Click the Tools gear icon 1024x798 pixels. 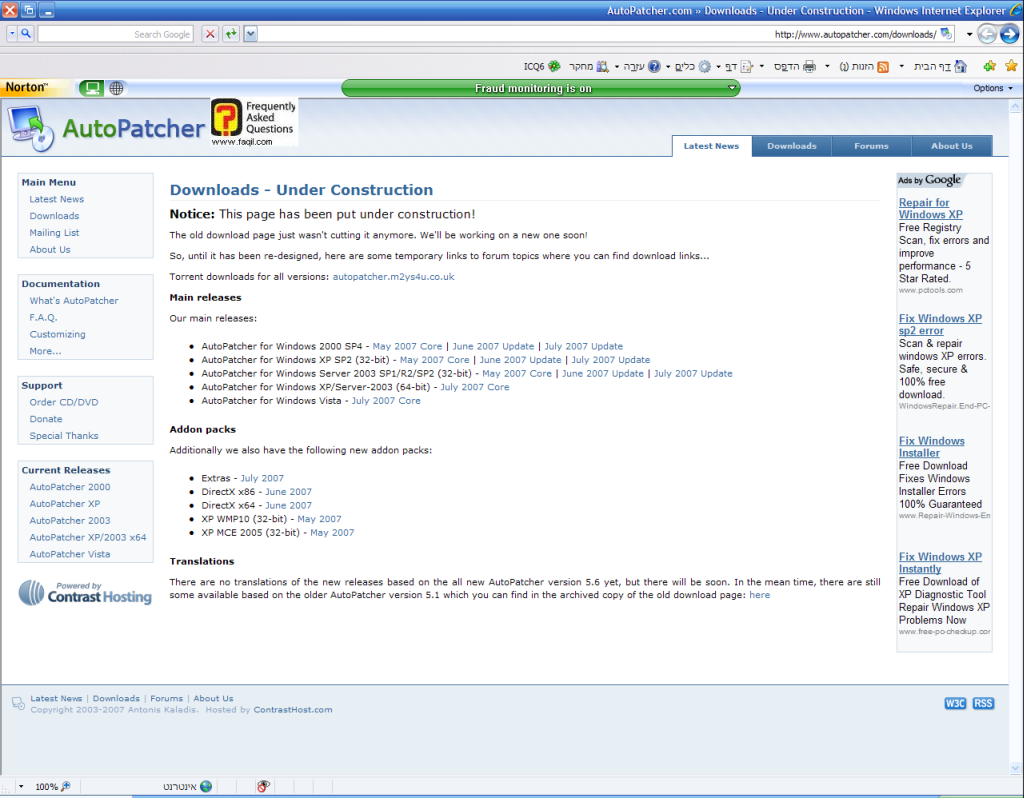[x=705, y=67]
